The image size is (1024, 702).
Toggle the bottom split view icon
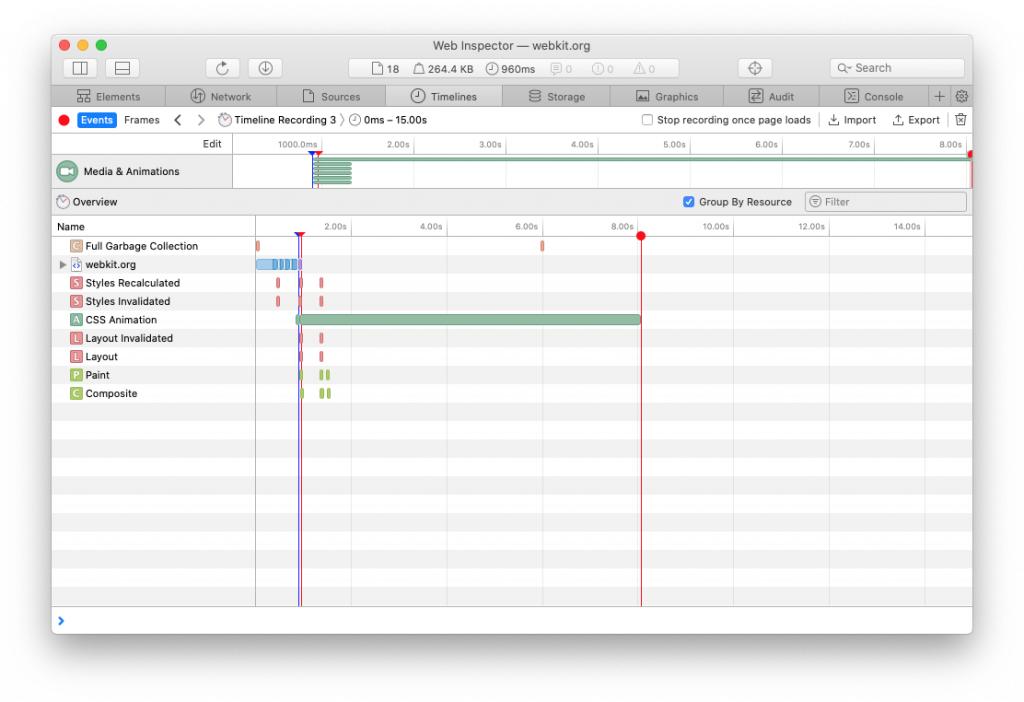click(121, 67)
